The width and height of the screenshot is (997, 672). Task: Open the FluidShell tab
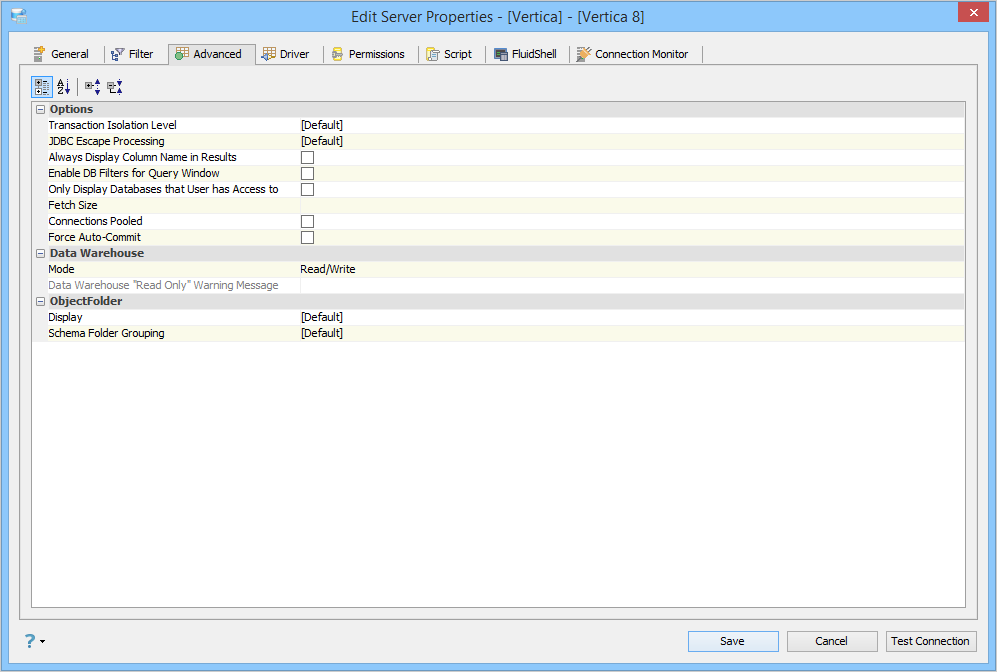click(526, 54)
